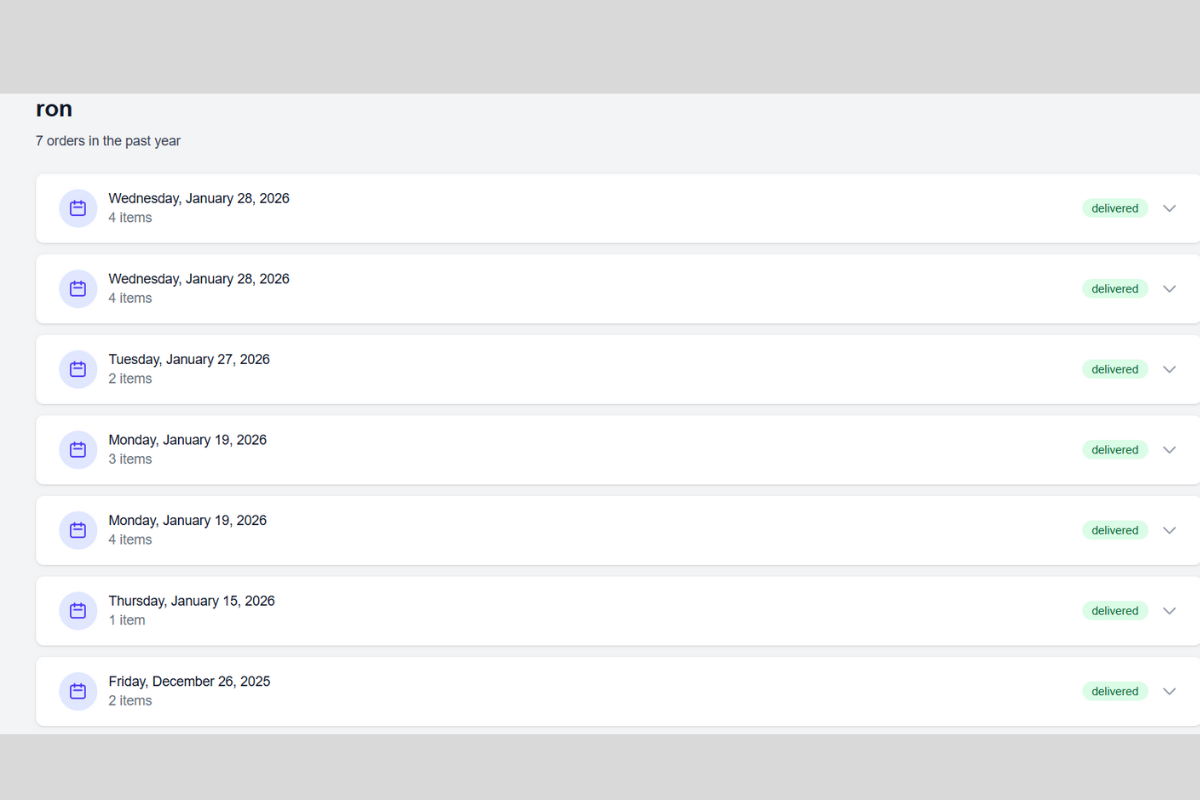Select the 1 item row for January 15

pyautogui.click(x=127, y=620)
